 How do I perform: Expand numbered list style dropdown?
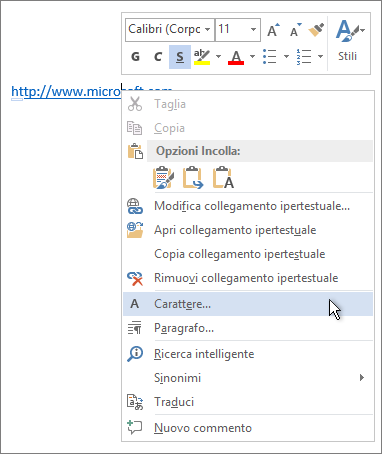[320, 57]
